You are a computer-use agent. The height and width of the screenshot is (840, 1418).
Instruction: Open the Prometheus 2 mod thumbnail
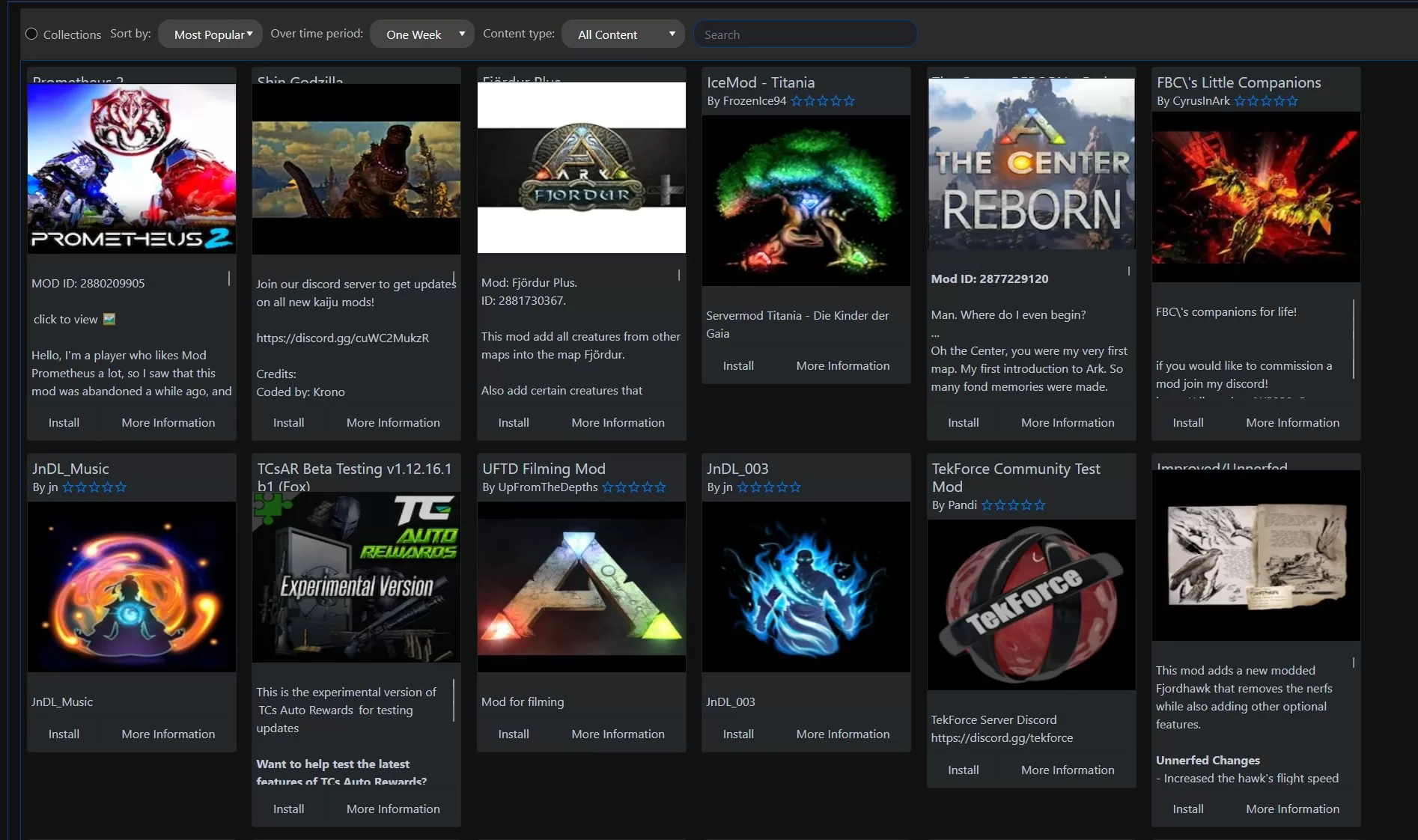pos(132,168)
